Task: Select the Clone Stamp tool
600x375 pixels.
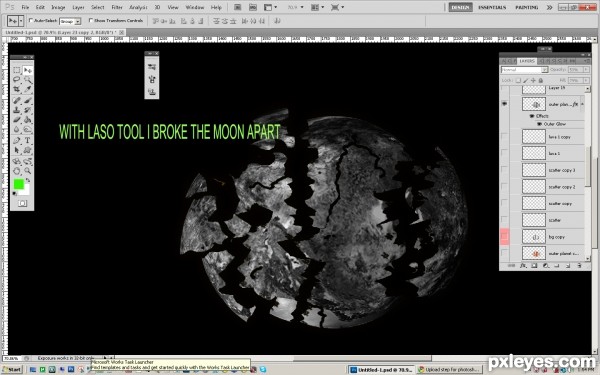Action: 16,110
